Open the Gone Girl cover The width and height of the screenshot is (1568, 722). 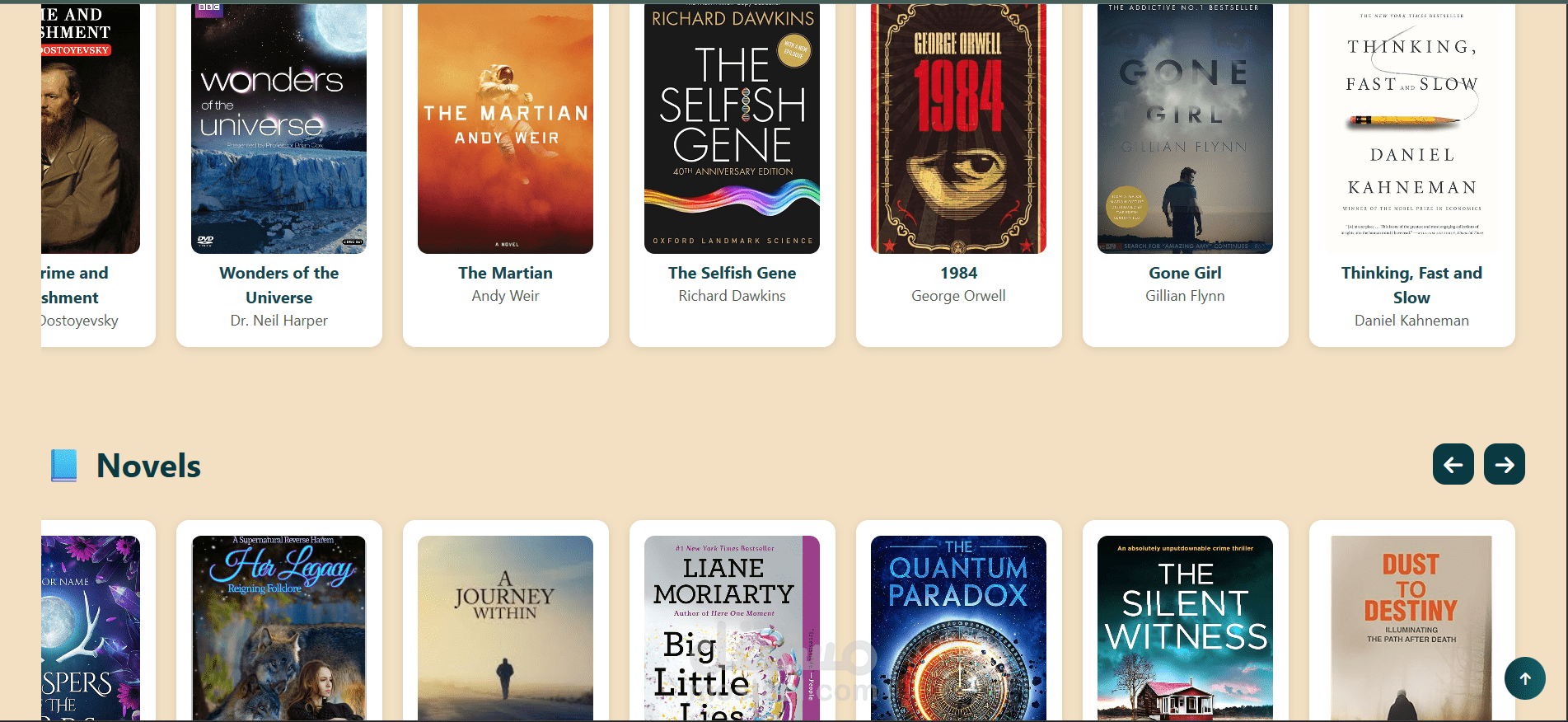[1185, 129]
